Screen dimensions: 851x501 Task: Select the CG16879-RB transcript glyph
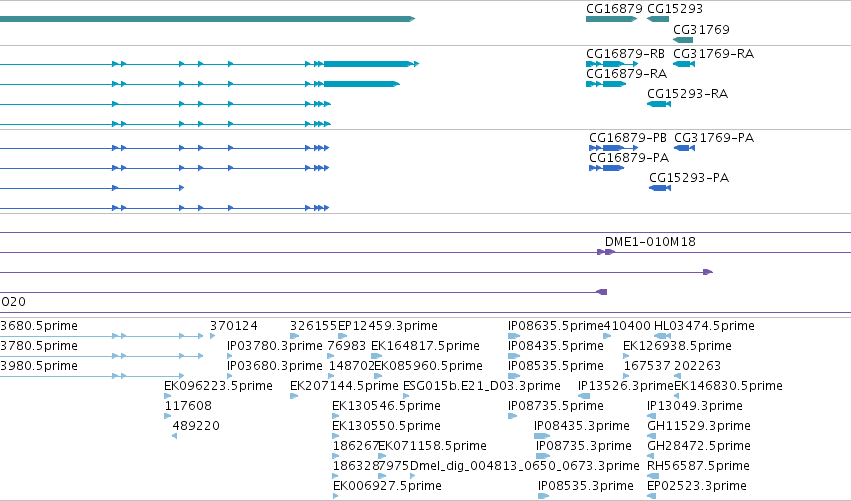(x=612, y=64)
